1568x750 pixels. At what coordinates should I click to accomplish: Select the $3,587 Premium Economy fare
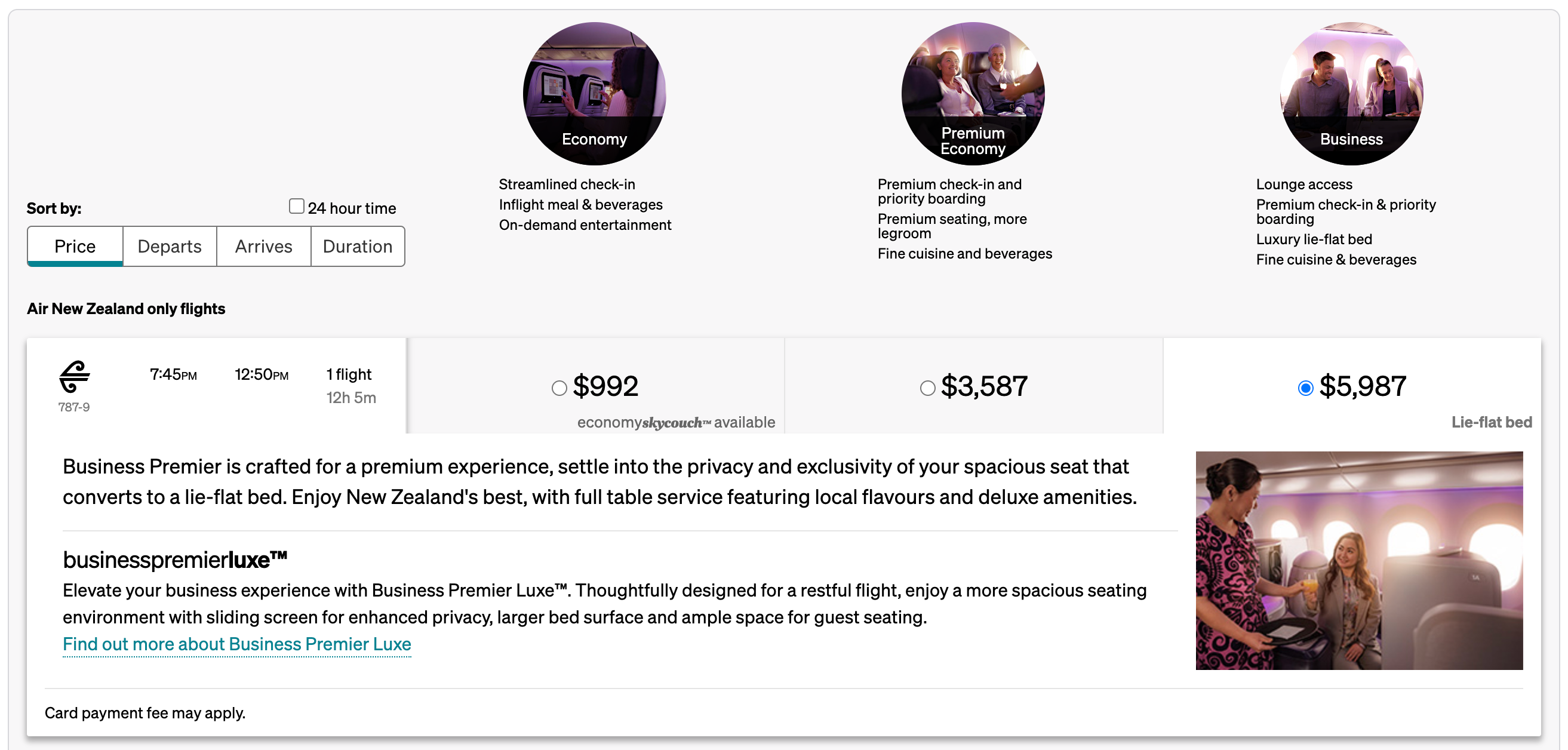click(x=928, y=388)
